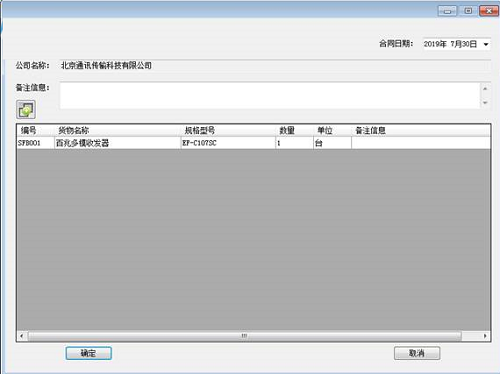The image size is (500, 374).
Task: Minimize the dialog window
Action: pos(447,11)
